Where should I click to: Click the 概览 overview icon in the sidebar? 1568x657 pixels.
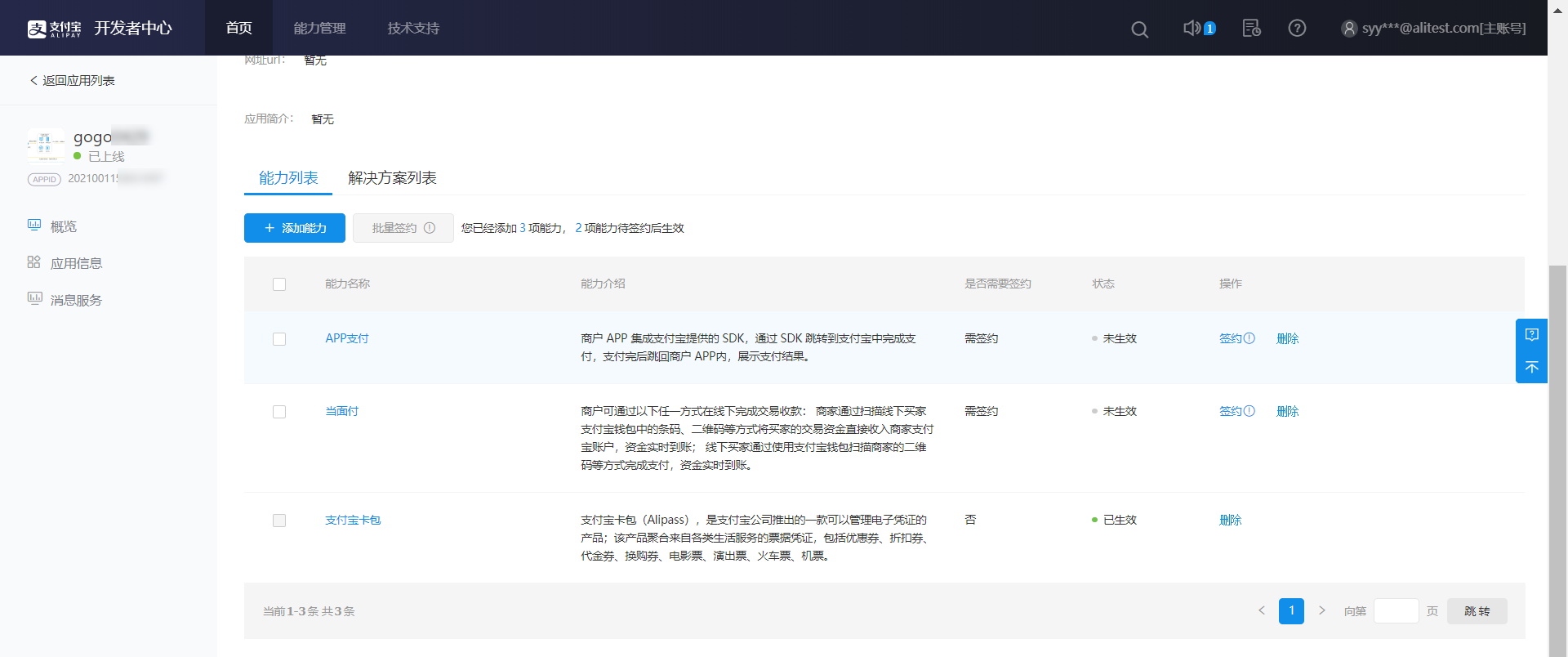34,225
